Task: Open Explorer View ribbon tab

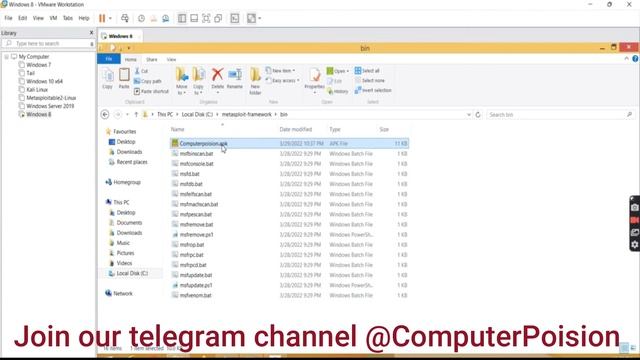Action: point(171,60)
